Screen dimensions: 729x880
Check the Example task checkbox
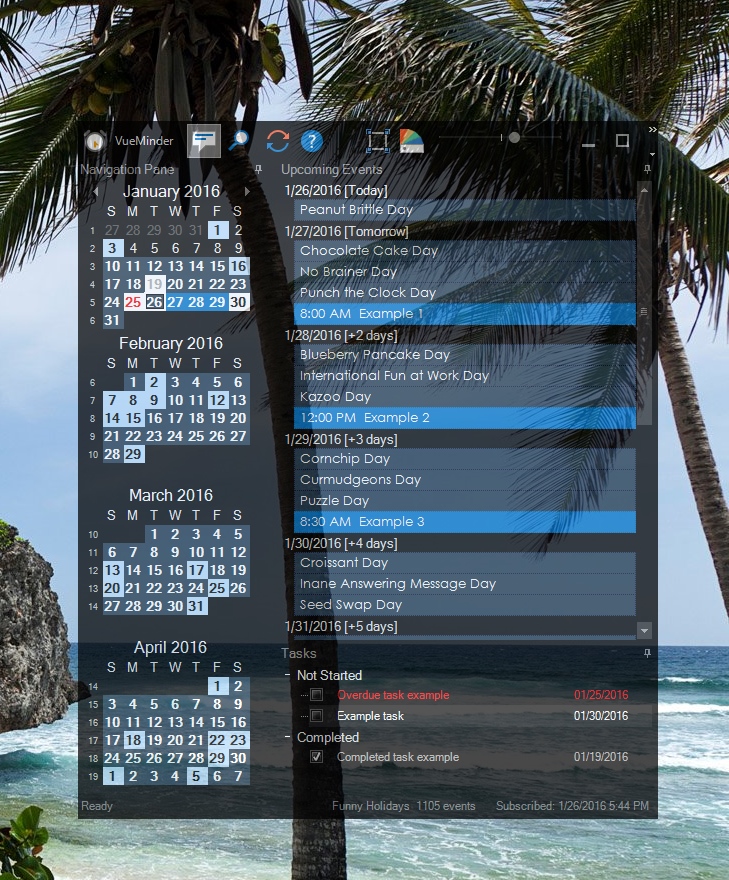pyautogui.click(x=317, y=716)
